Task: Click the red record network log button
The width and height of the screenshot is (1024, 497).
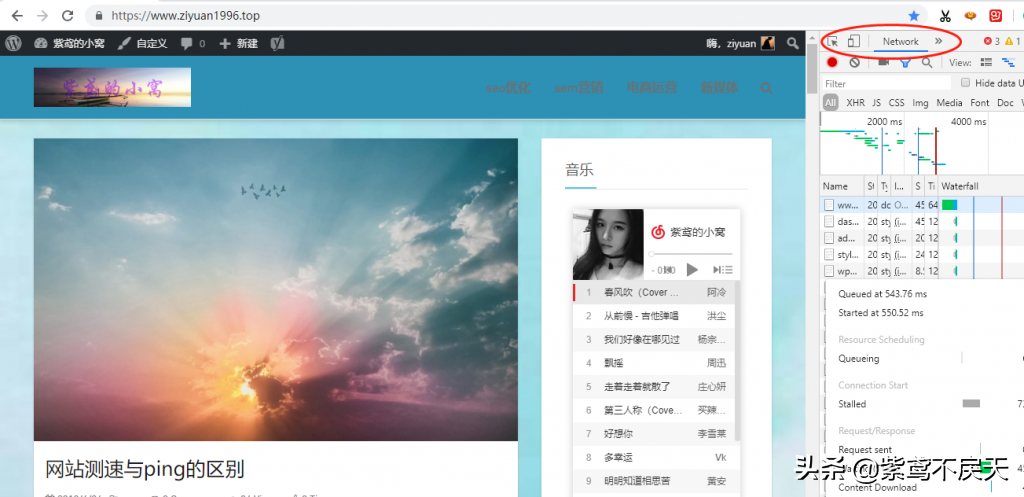Action: point(832,63)
